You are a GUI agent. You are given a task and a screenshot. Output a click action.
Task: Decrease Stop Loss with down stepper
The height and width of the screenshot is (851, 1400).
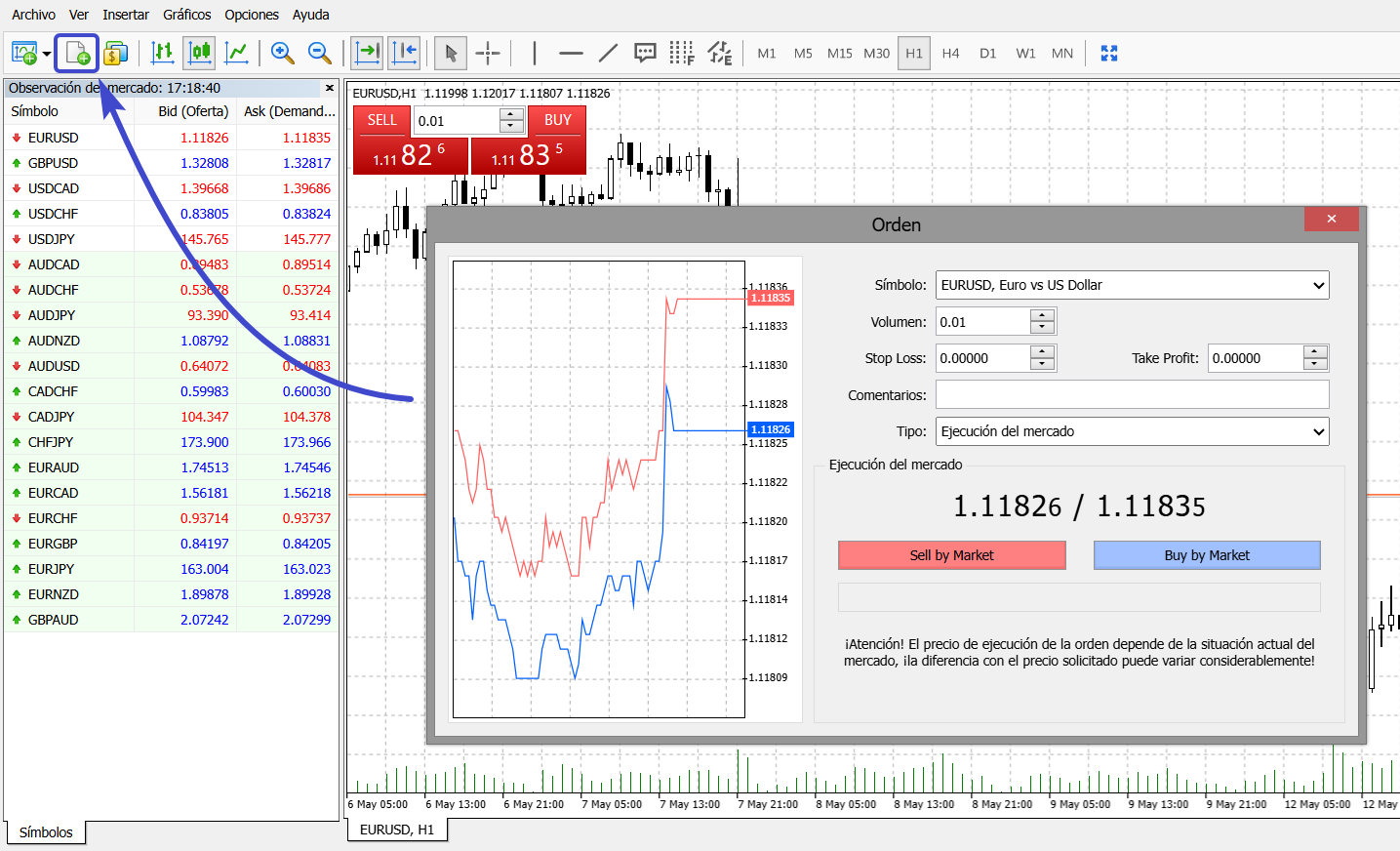click(1043, 365)
